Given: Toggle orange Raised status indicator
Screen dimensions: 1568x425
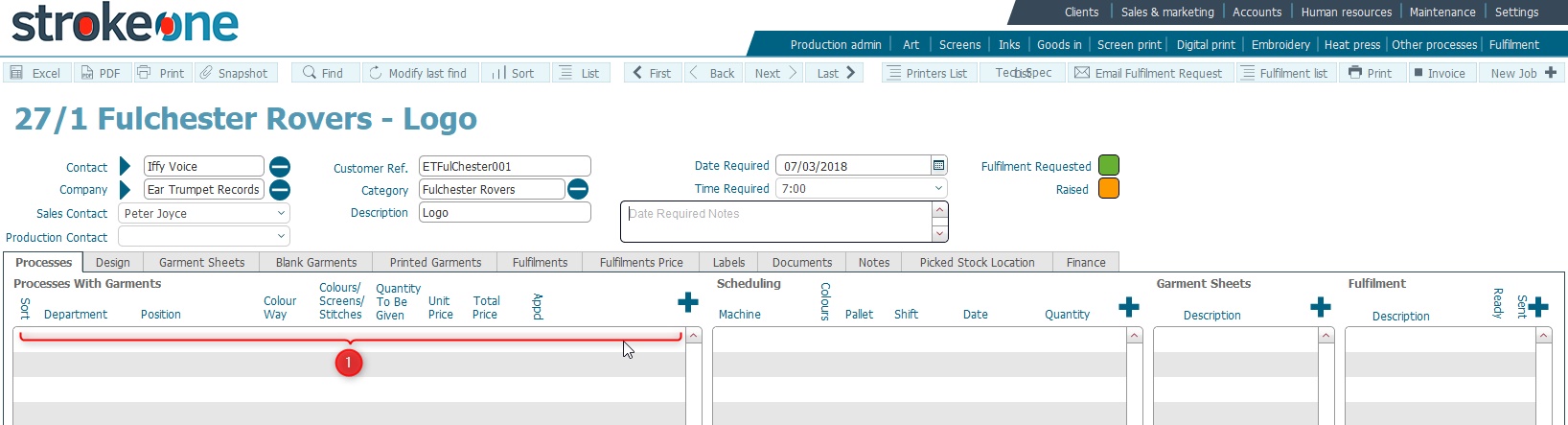Looking at the screenshot, I should (1108, 189).
